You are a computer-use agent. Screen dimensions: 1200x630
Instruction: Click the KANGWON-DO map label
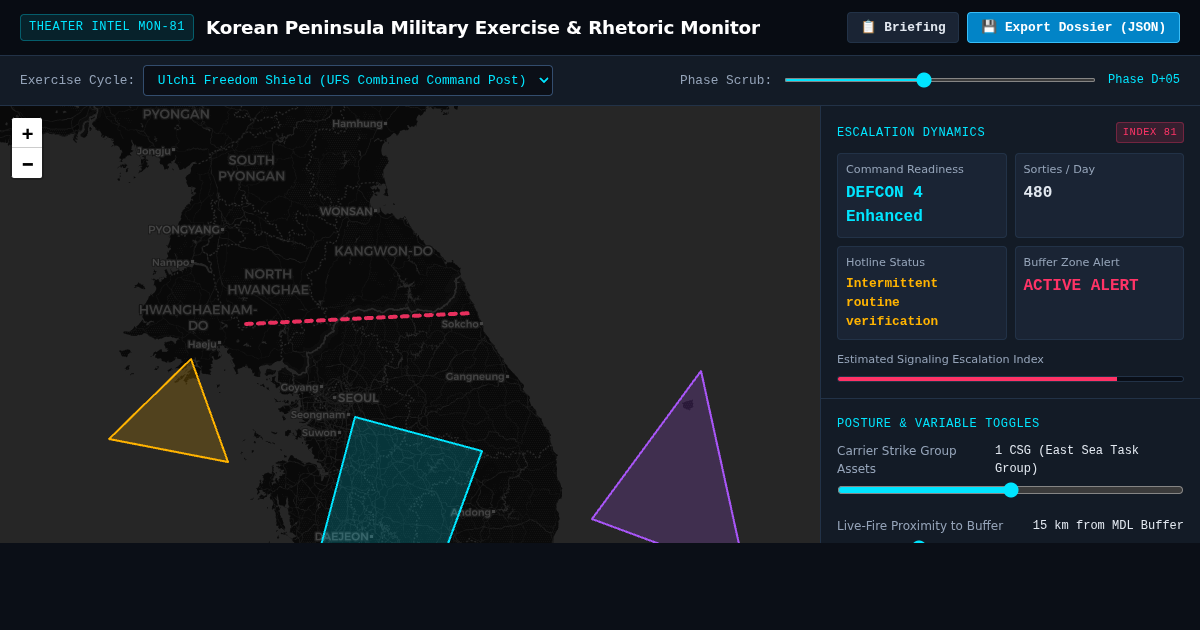point(384,251)
